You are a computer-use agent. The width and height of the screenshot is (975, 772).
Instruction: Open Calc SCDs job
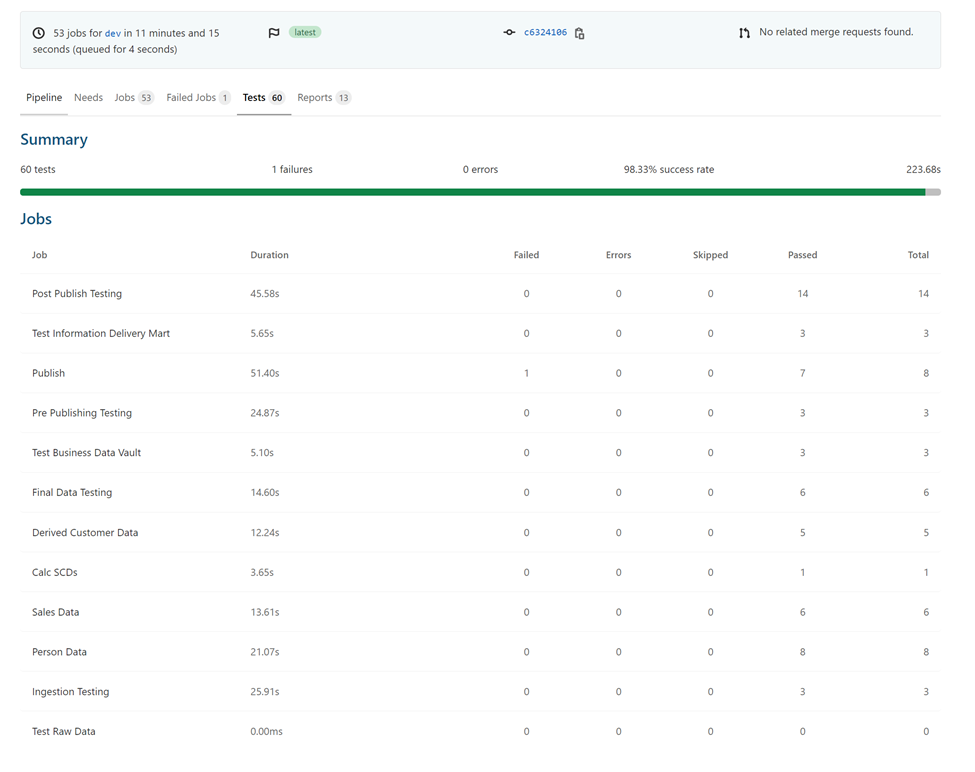[480, 572]
